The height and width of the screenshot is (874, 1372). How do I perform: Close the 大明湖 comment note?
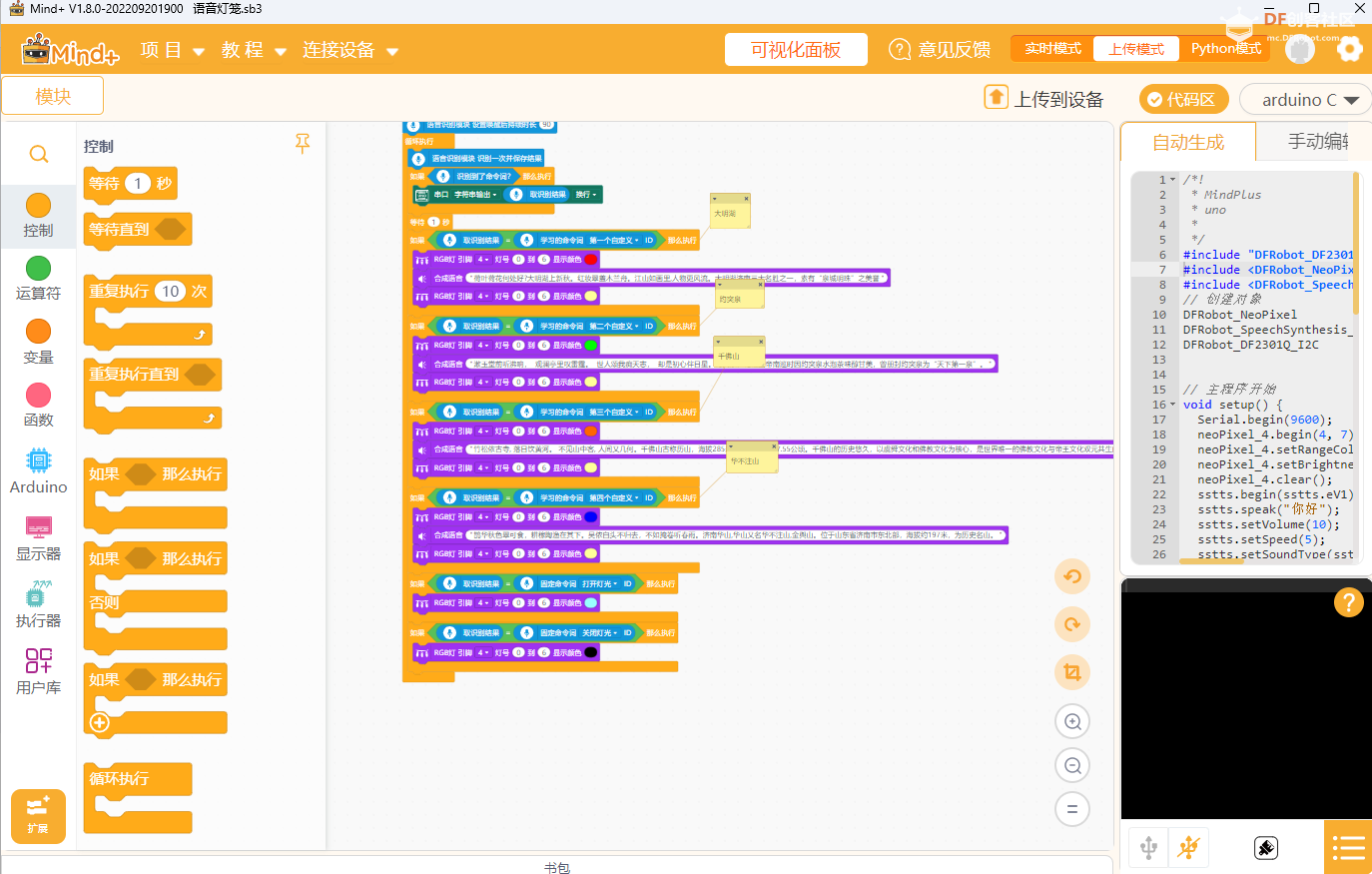click(x=744, y=198)
